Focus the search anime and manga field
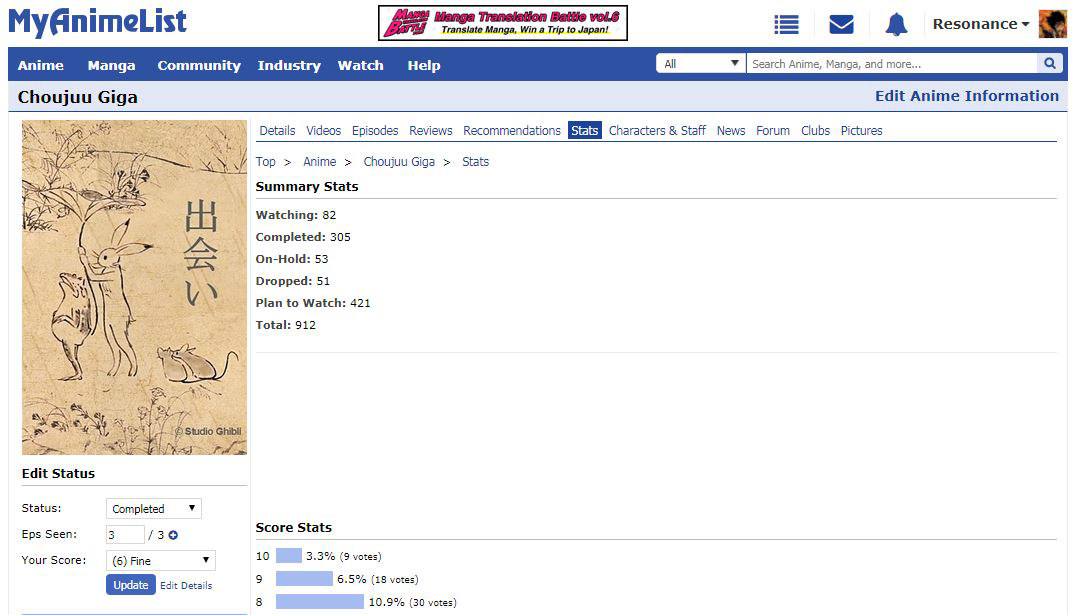 coord(892,64)
